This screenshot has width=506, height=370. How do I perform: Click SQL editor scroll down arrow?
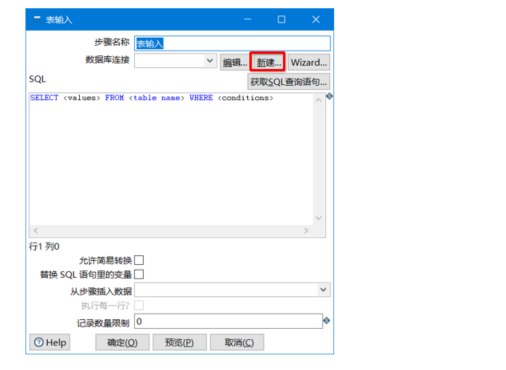(x=319, y=218)
